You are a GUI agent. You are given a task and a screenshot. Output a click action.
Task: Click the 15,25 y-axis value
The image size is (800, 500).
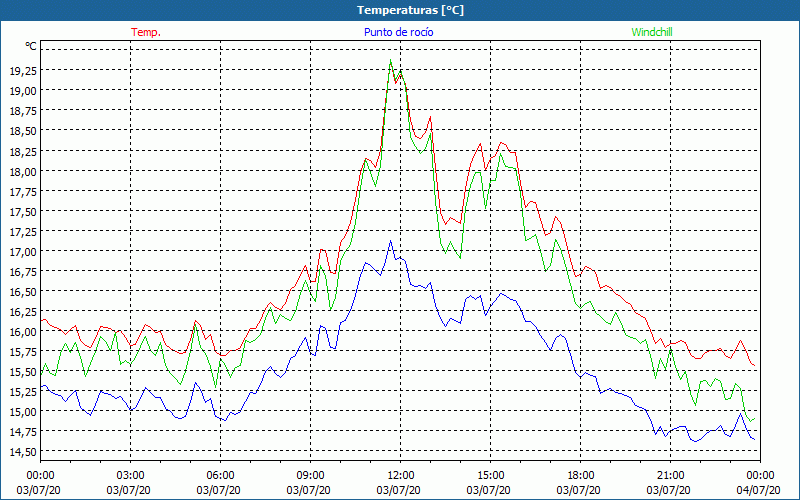(x=23, y=391)
